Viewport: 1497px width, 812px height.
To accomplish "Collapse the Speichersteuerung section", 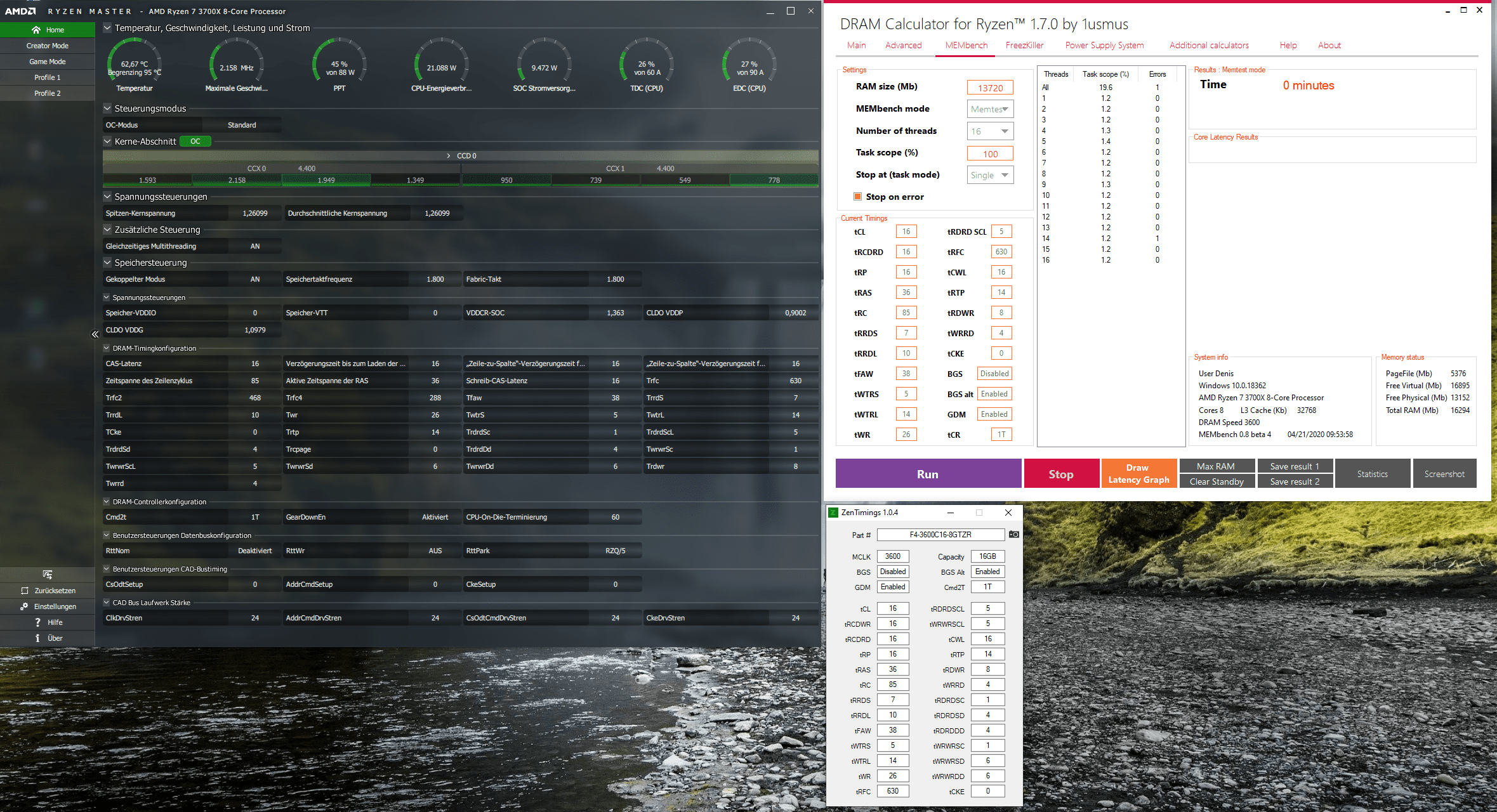I will click(x=107, y=263).
